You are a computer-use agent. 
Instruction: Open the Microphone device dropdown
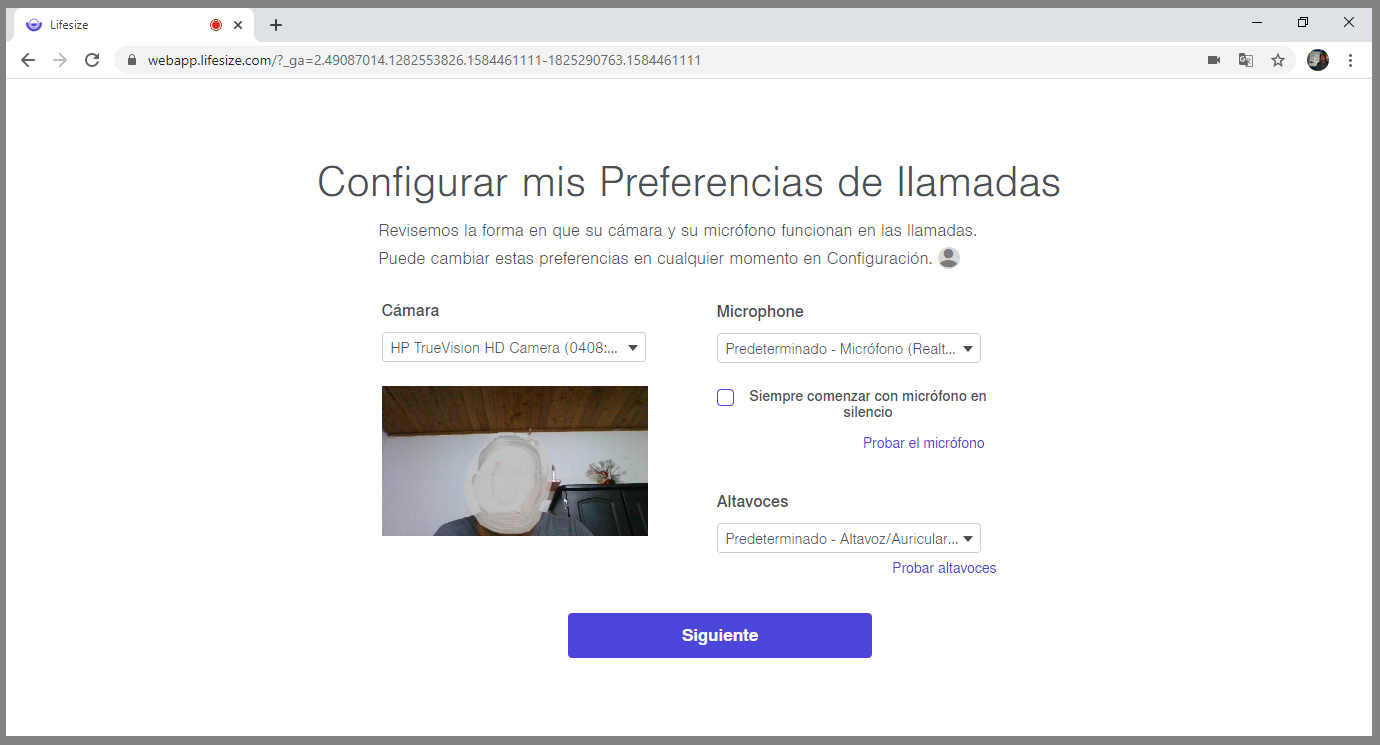[x=849, y=348]
